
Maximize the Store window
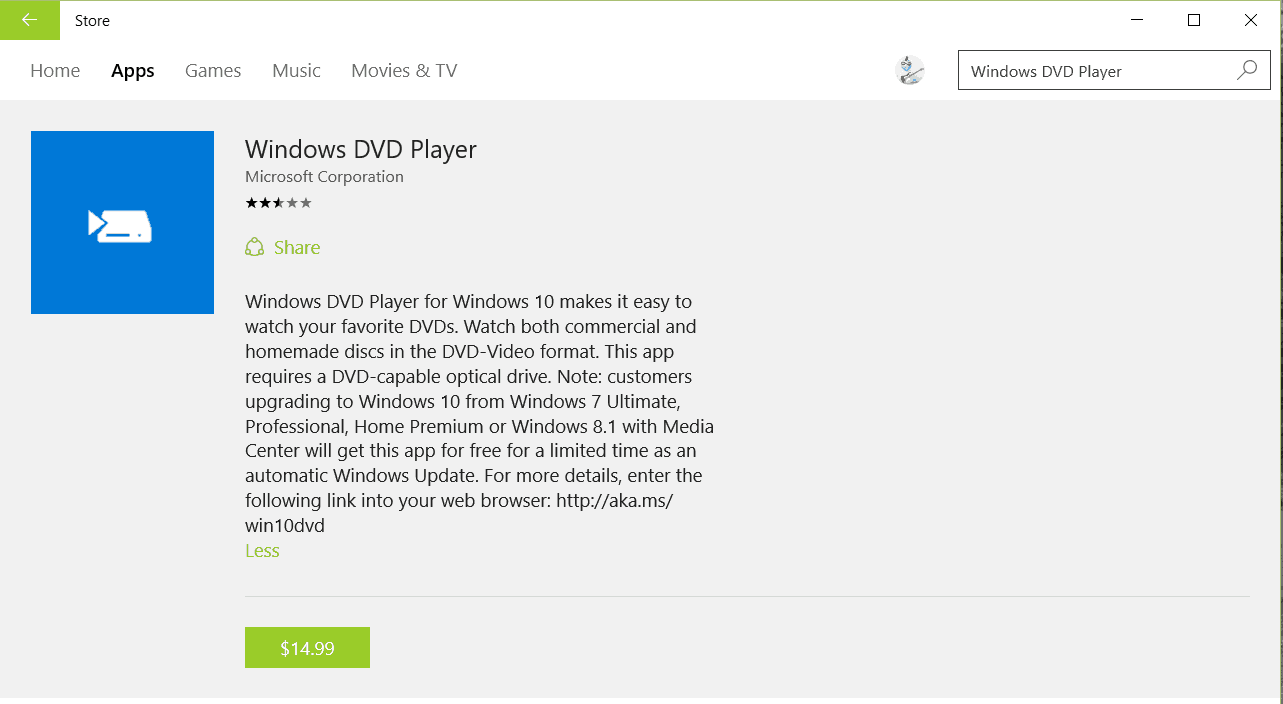click(x=1194, y=20)
